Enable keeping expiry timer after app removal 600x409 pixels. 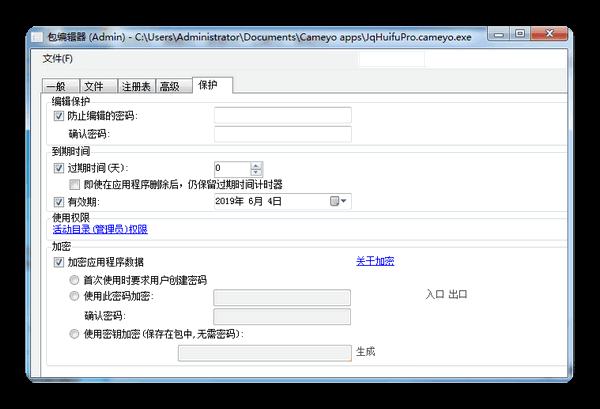[74, 185]
